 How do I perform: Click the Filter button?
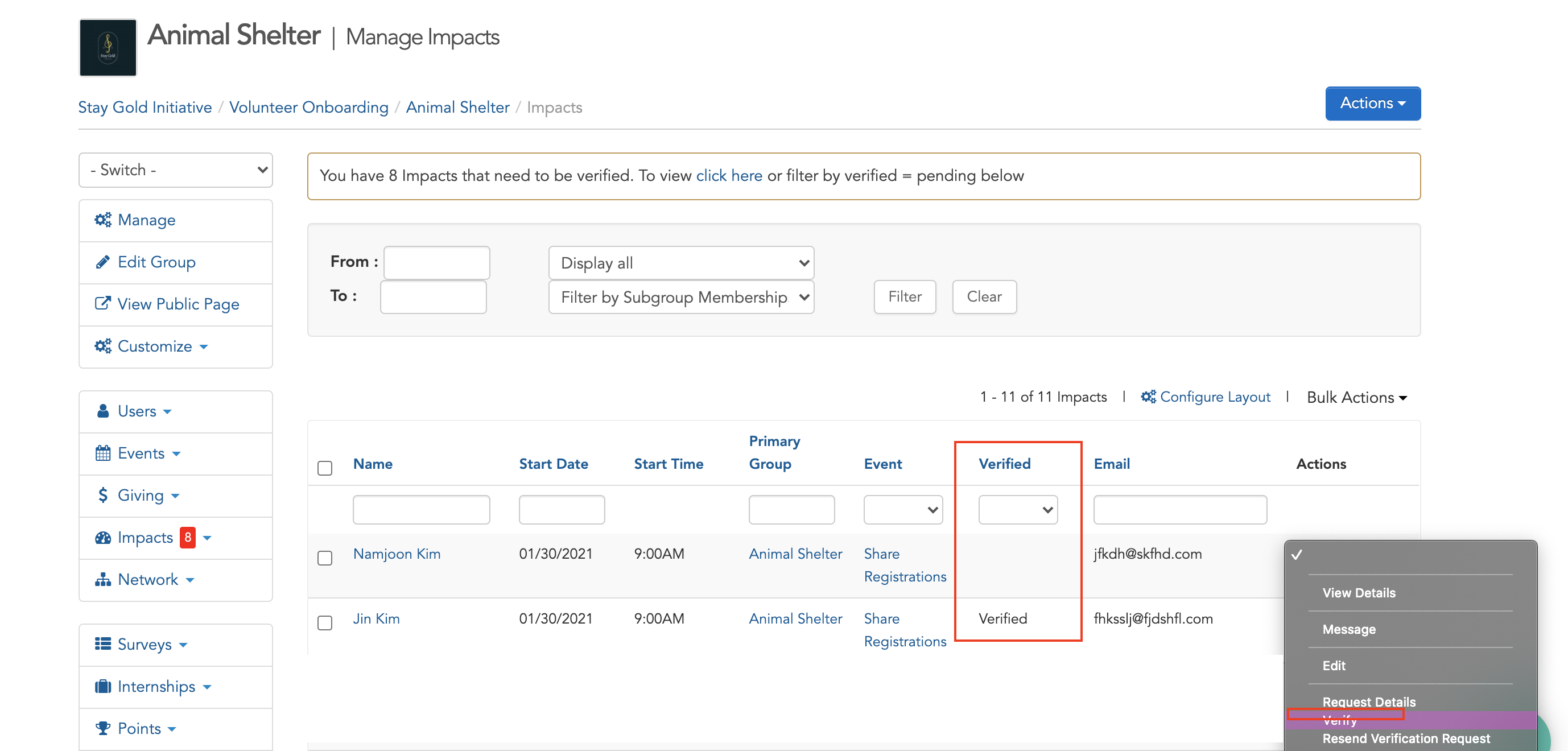[x=905, y=297]
